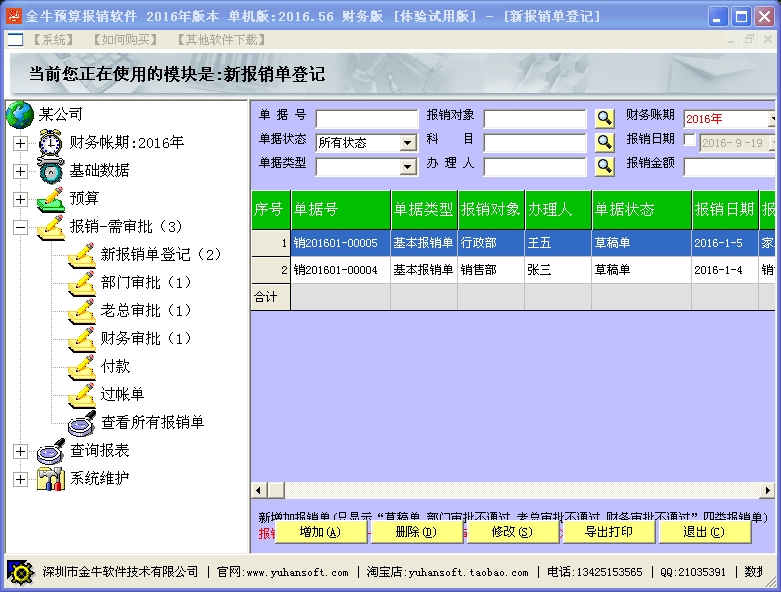Select the row 销201601-00004
Screen dimensions: 781x592
pos(513,270)
